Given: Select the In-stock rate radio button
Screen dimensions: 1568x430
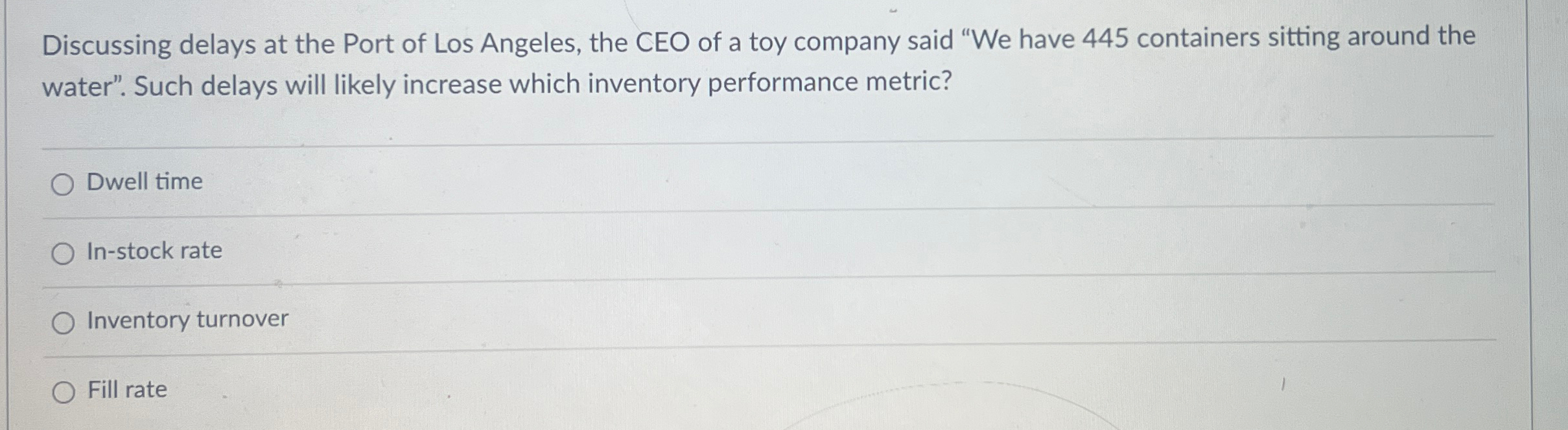Looking at the screenshot, I should click(x=63, y=254).
